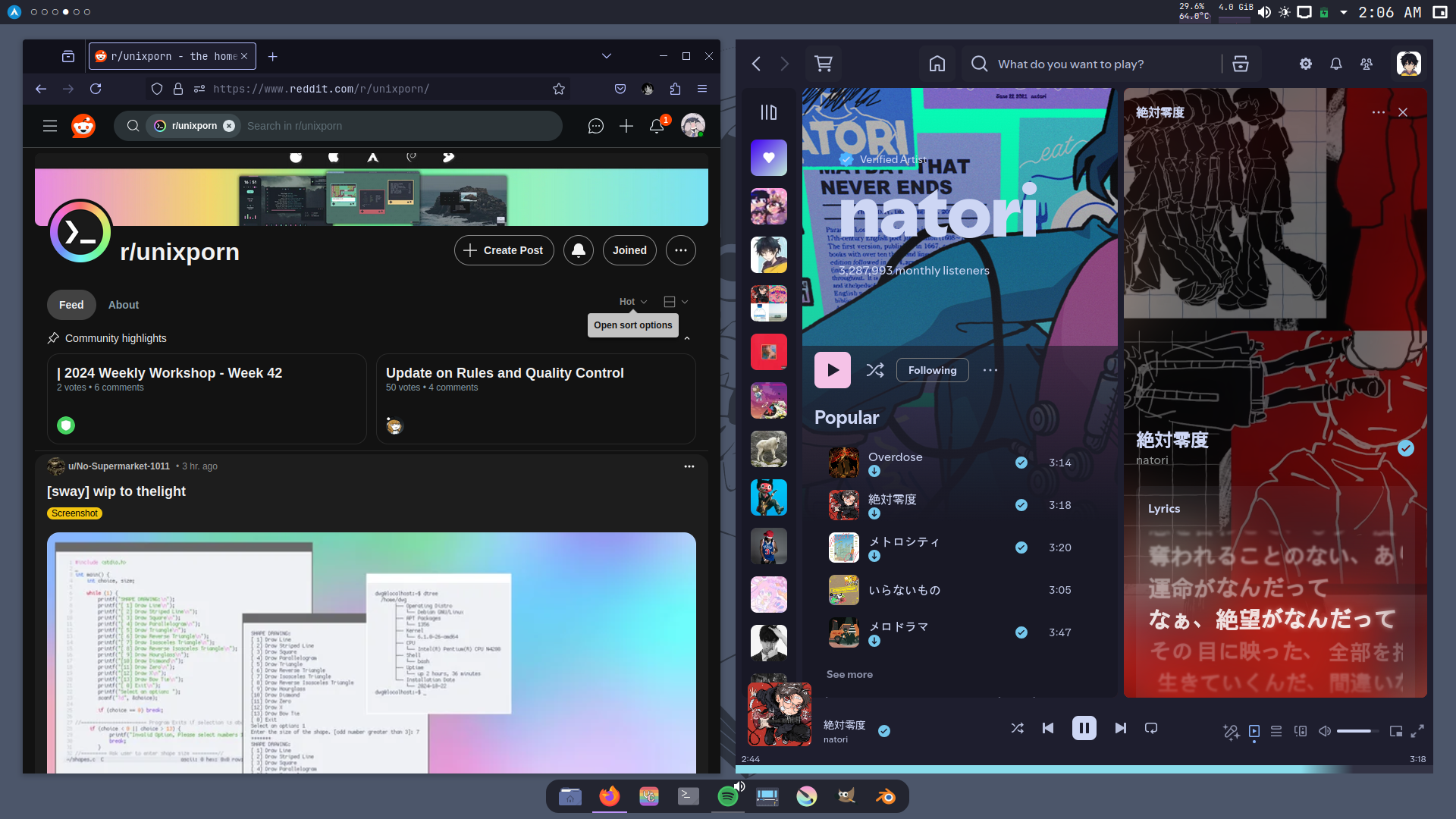
Task: Seek in the song progress bar
Action: click(1084, 768)
